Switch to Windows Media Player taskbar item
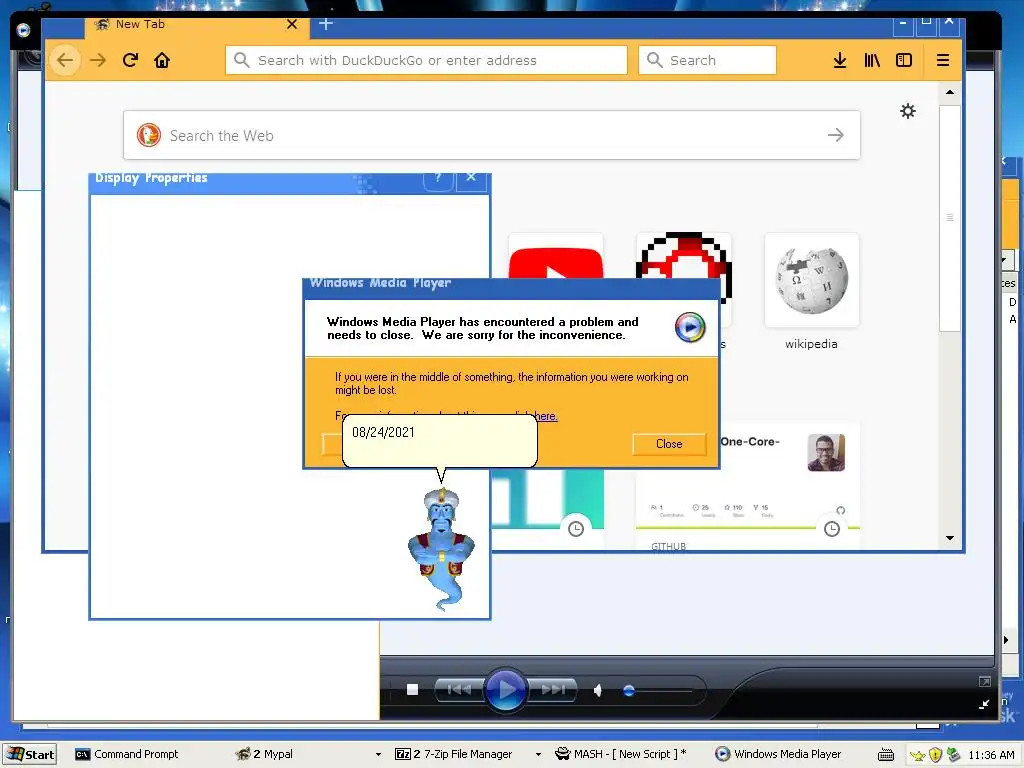Viewport: 1024px width, 768px height. (x=778, y=754)
